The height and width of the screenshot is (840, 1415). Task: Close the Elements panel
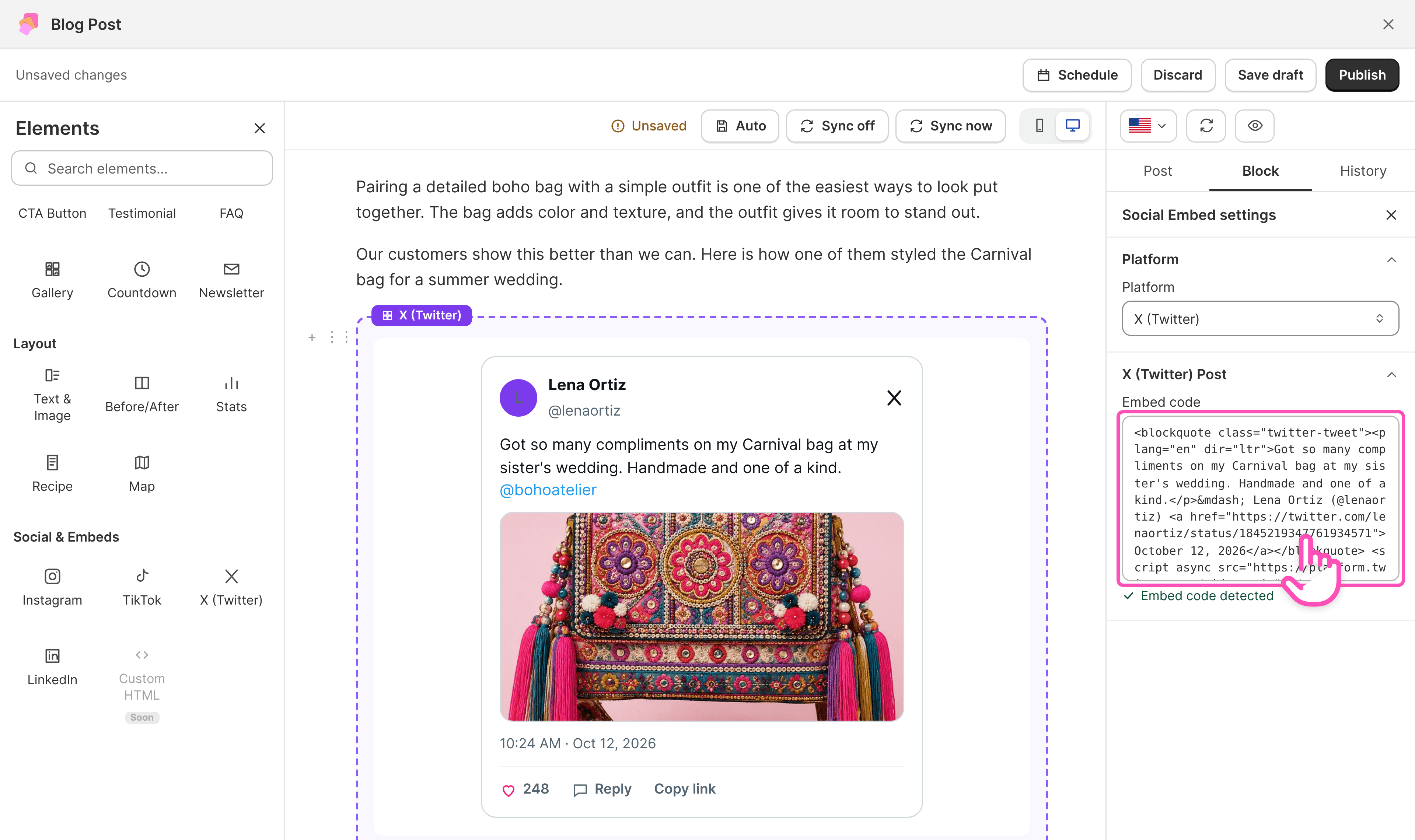(260, 129)
